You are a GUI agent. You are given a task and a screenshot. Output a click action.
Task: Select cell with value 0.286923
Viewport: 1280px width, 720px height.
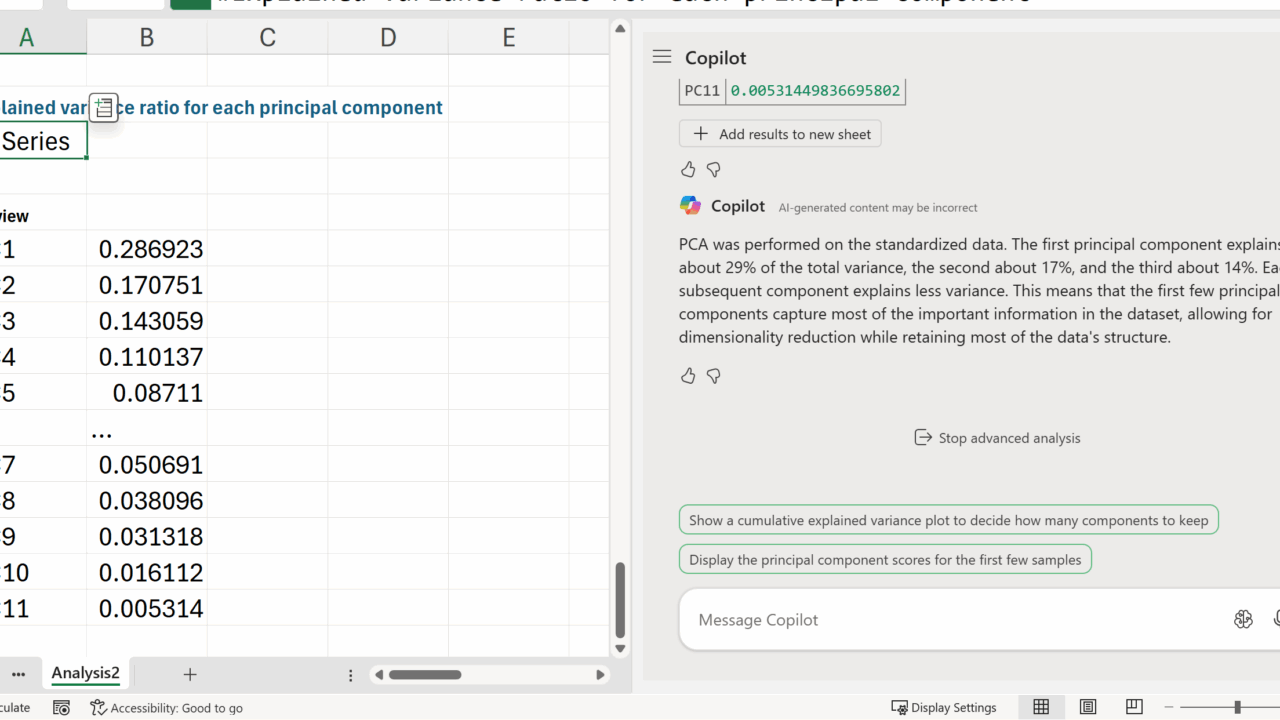[x=147, y=249]
